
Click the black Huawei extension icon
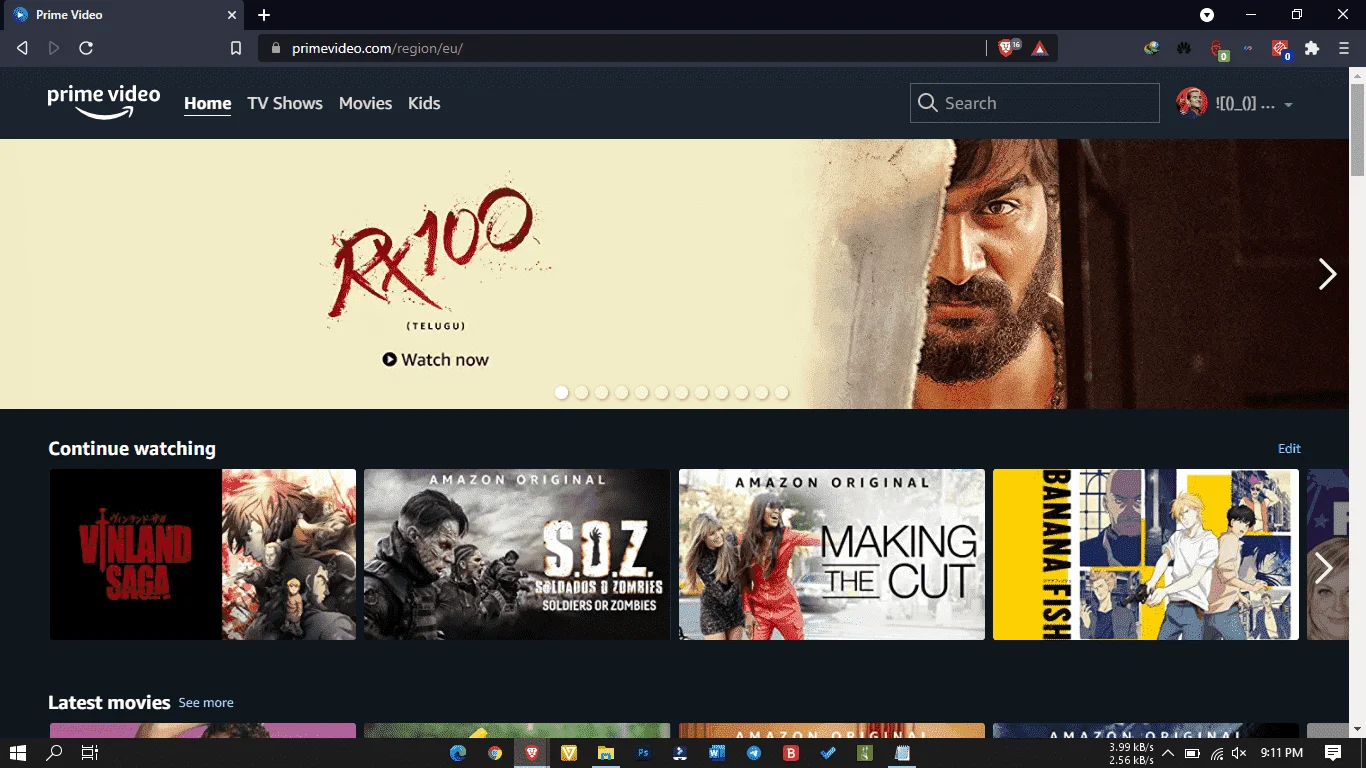click(x=1184, y=48)
